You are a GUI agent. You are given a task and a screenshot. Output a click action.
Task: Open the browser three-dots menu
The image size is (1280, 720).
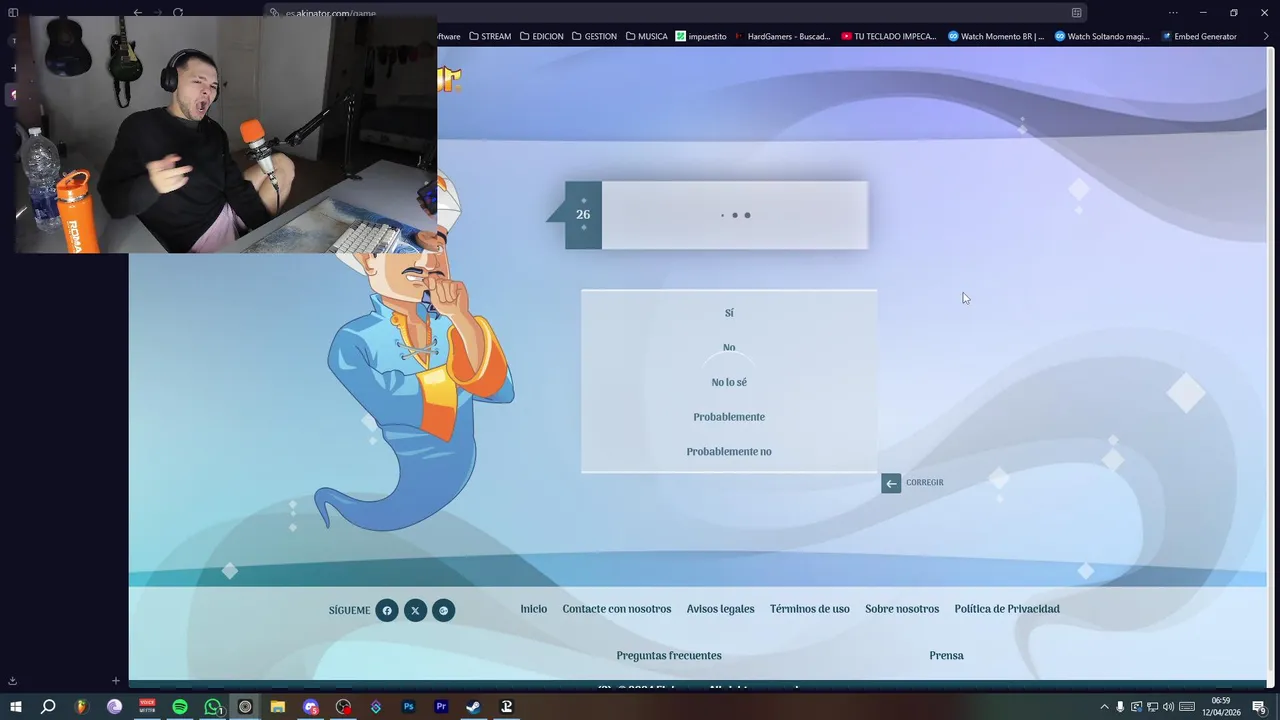pyautogui.click(x=1173, y=13)
